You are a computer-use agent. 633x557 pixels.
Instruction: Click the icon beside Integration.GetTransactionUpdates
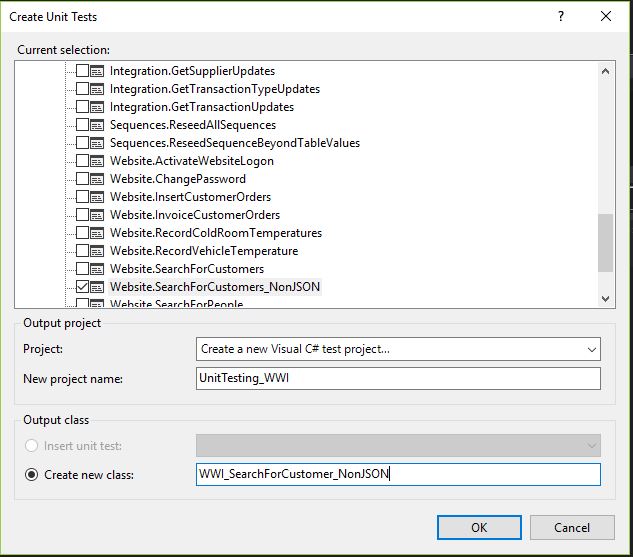(97, 107)
